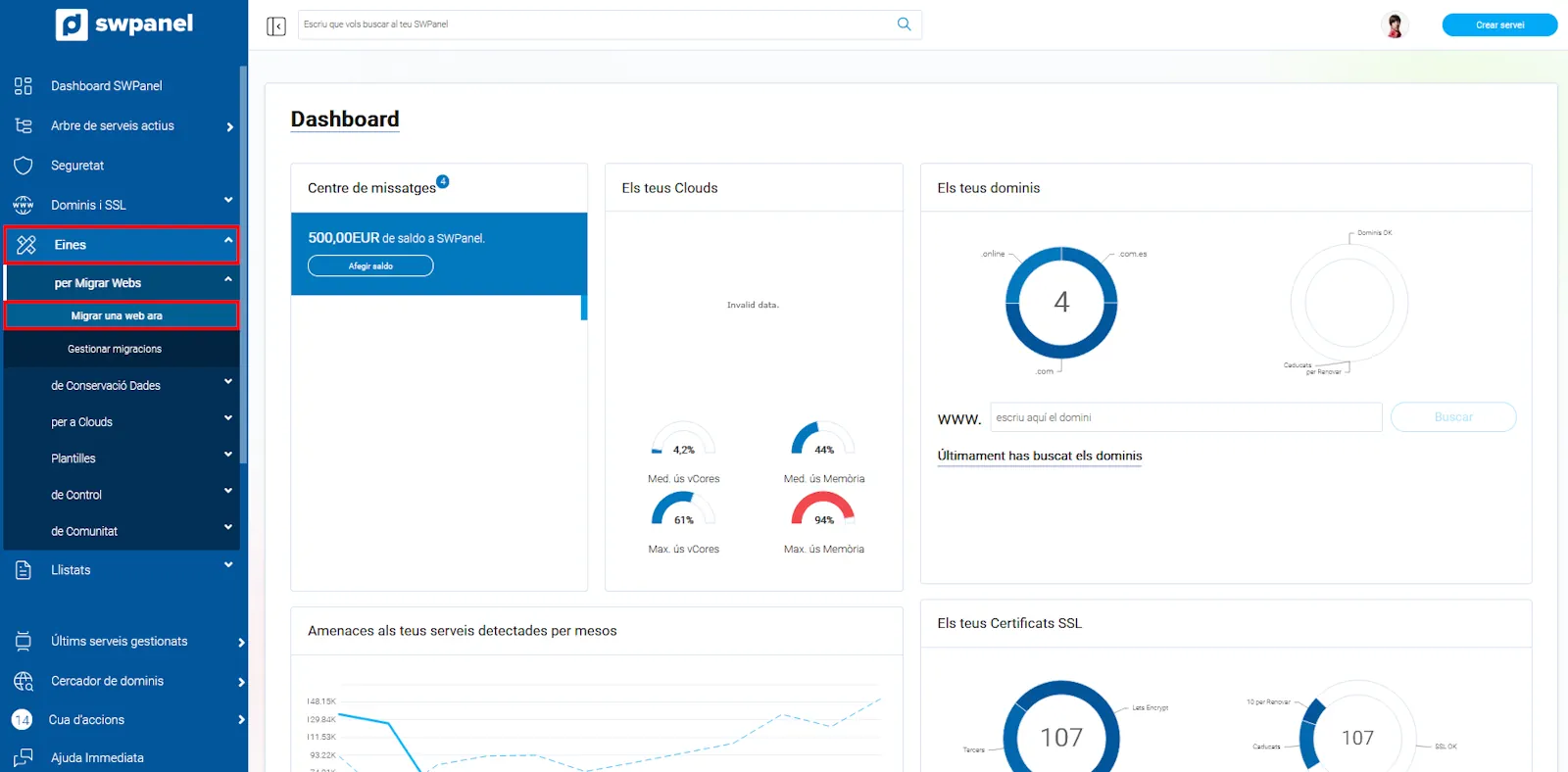Image resolution: width=1568 pixels, height=772 pixels.
Task: Click the Ajuda Immediata chat icon
Action: click(x=24, y=758)
